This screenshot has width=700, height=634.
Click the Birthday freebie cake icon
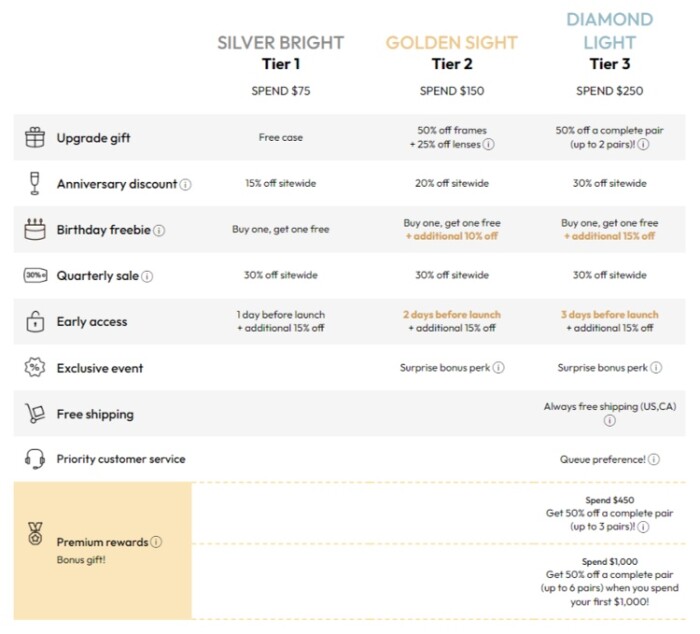(x=35, y=230)
